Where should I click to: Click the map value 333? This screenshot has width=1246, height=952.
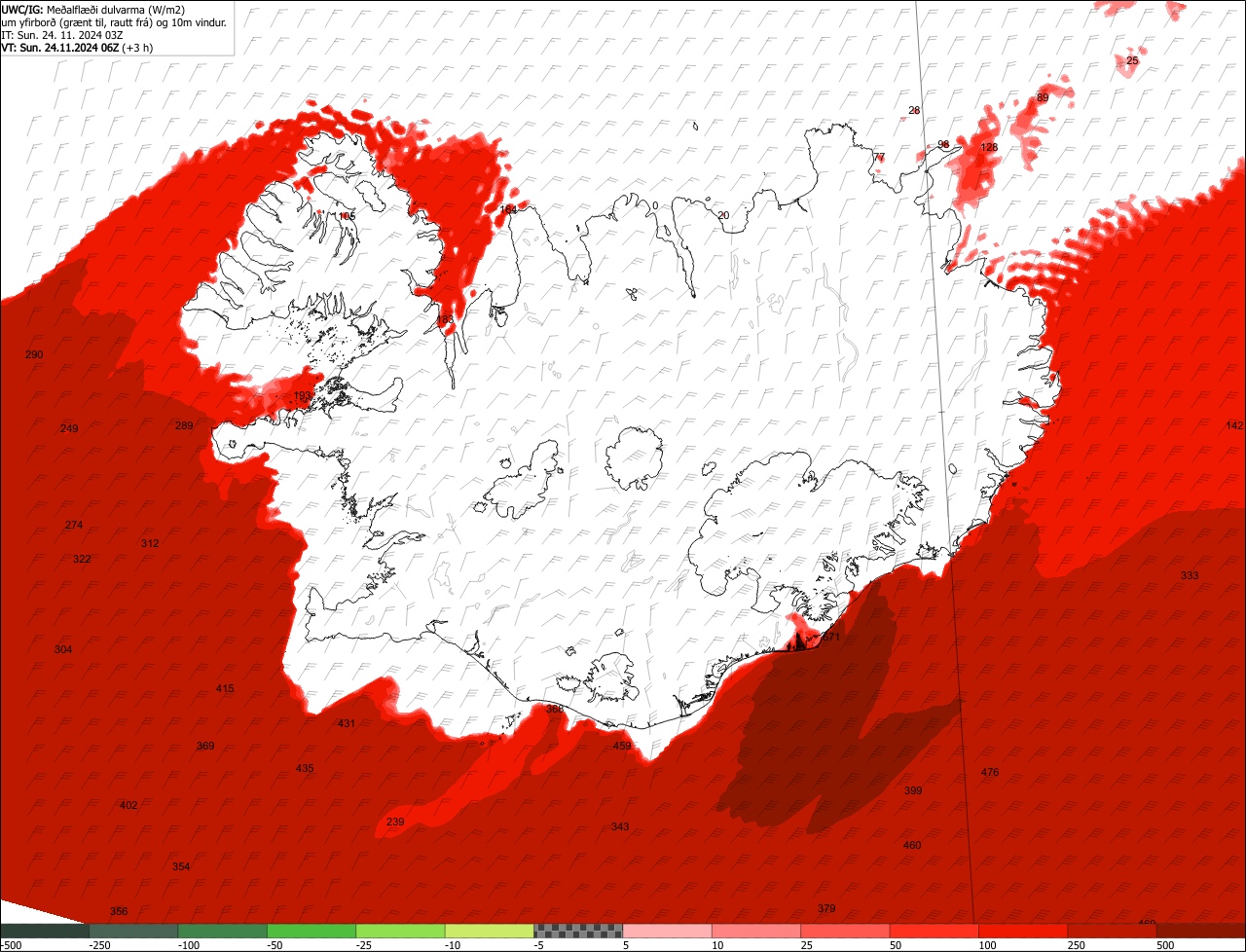click(1190, 575)
